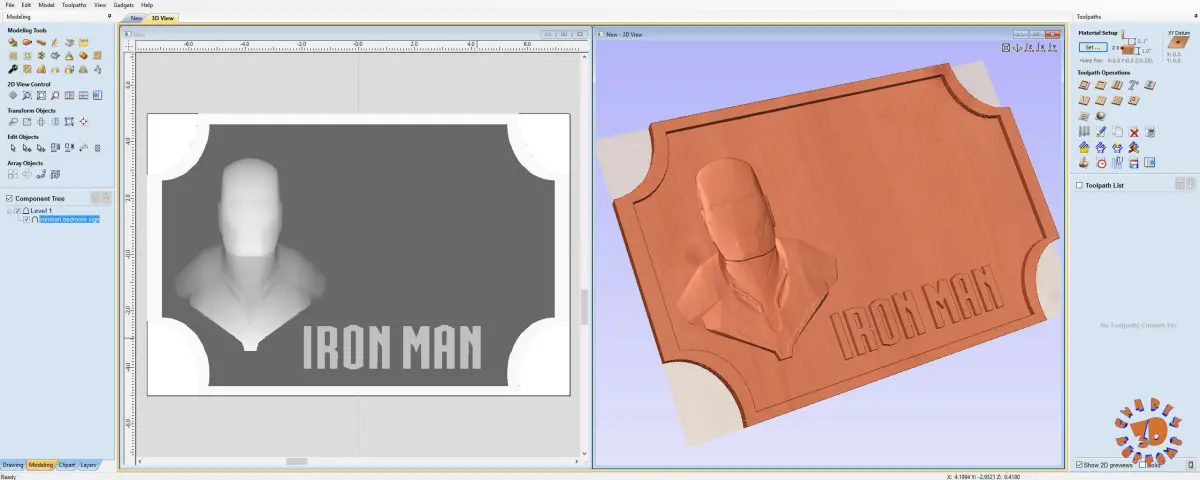Image resolution: width=1200 pixels, height=480 pixels.
Task: Create a VCarve engraving toolpath
Action: coord(1084,100)
